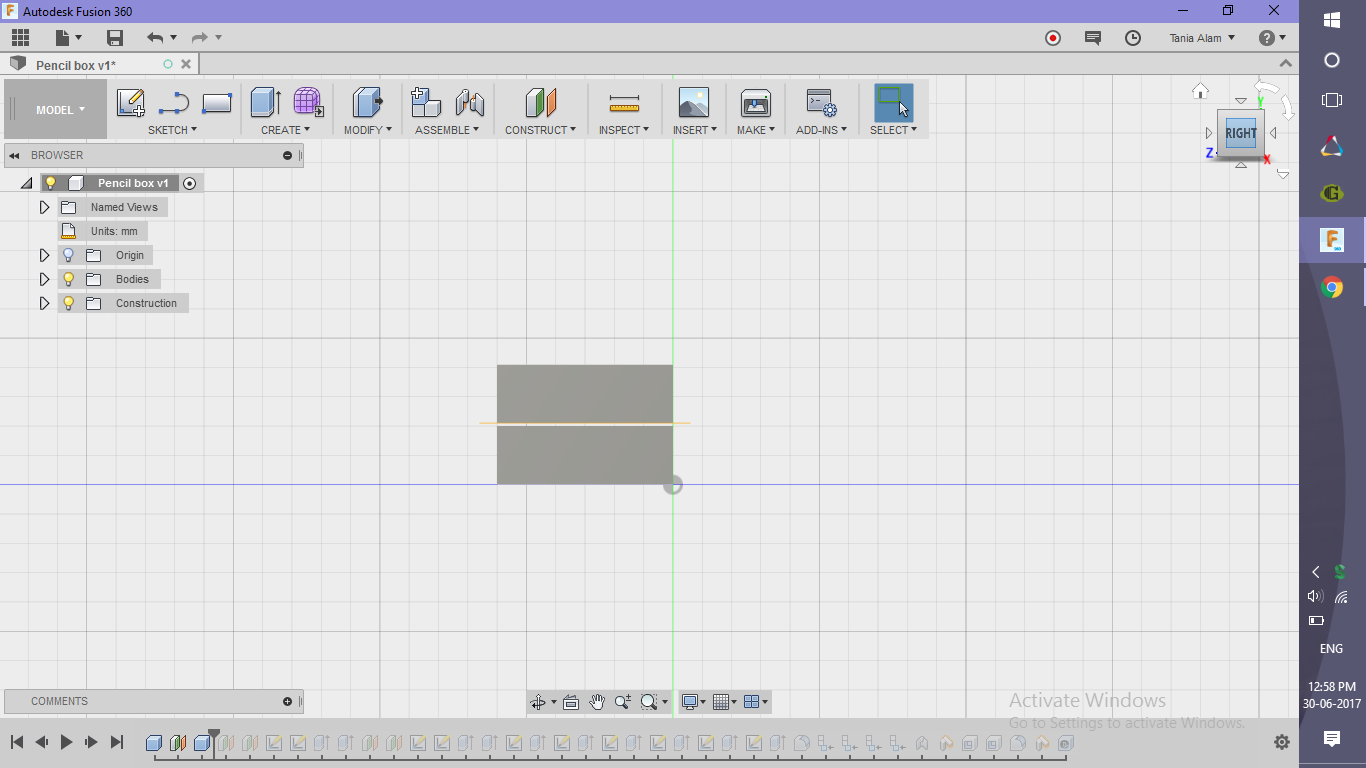This screenshot has height=768, width=1366.
Task: Select the Pan hand tool
Action: click(x=597, y=702)
